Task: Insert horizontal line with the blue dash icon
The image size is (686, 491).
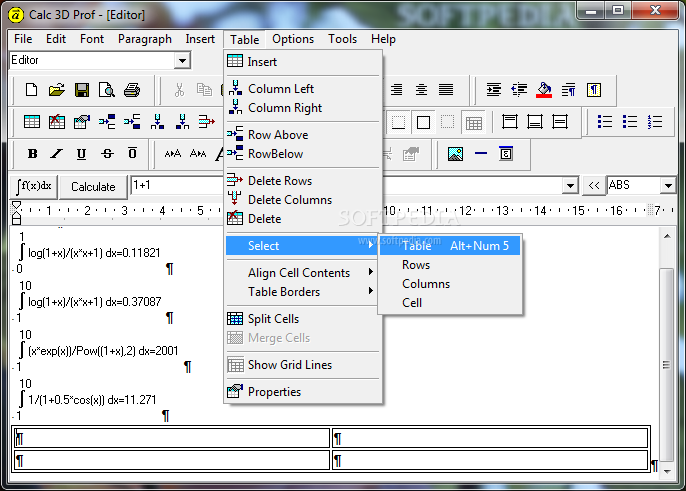Action: [481, 154]
